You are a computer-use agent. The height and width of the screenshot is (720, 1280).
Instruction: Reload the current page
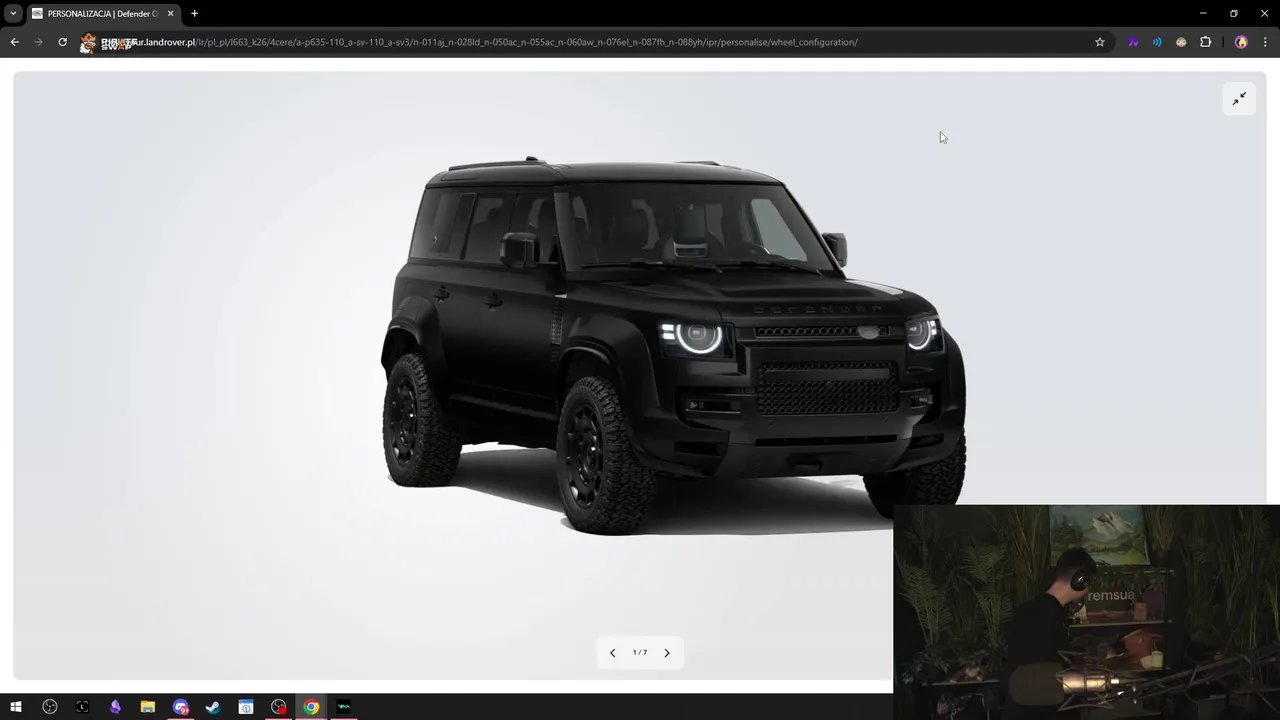coord(62,42)
